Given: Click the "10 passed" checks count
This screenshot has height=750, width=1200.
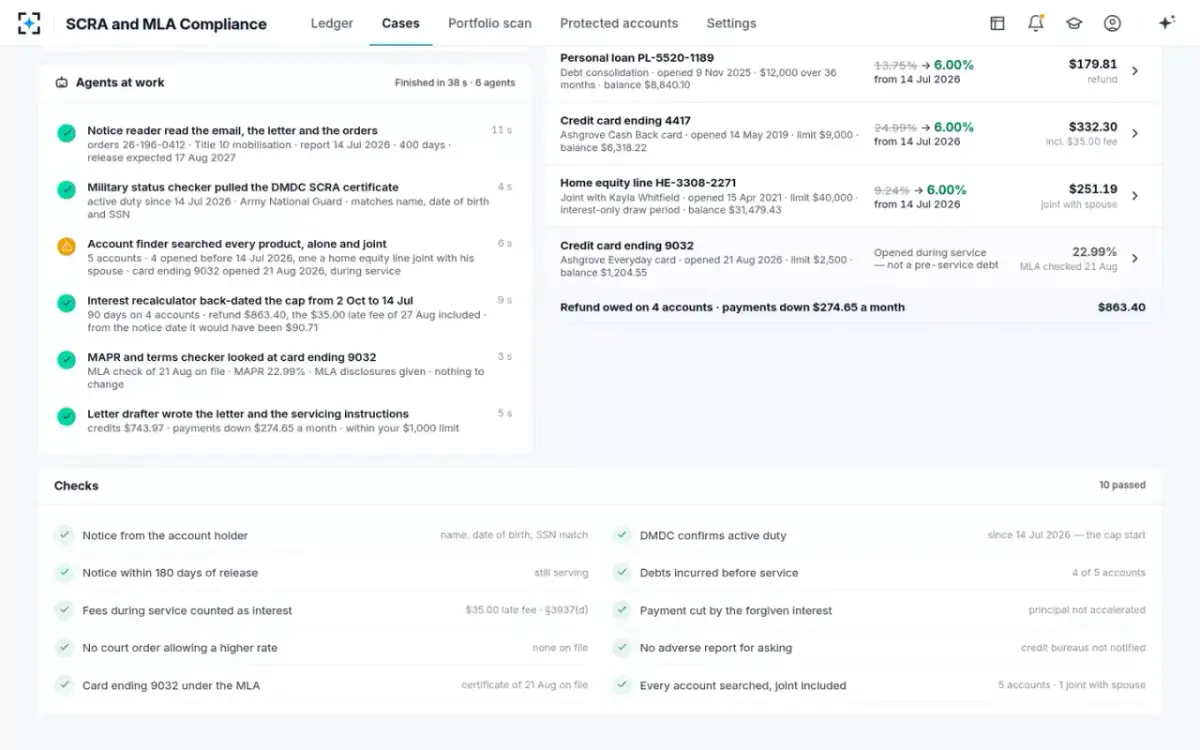Looking at the screenshot, I should (x=1122, y=485).
